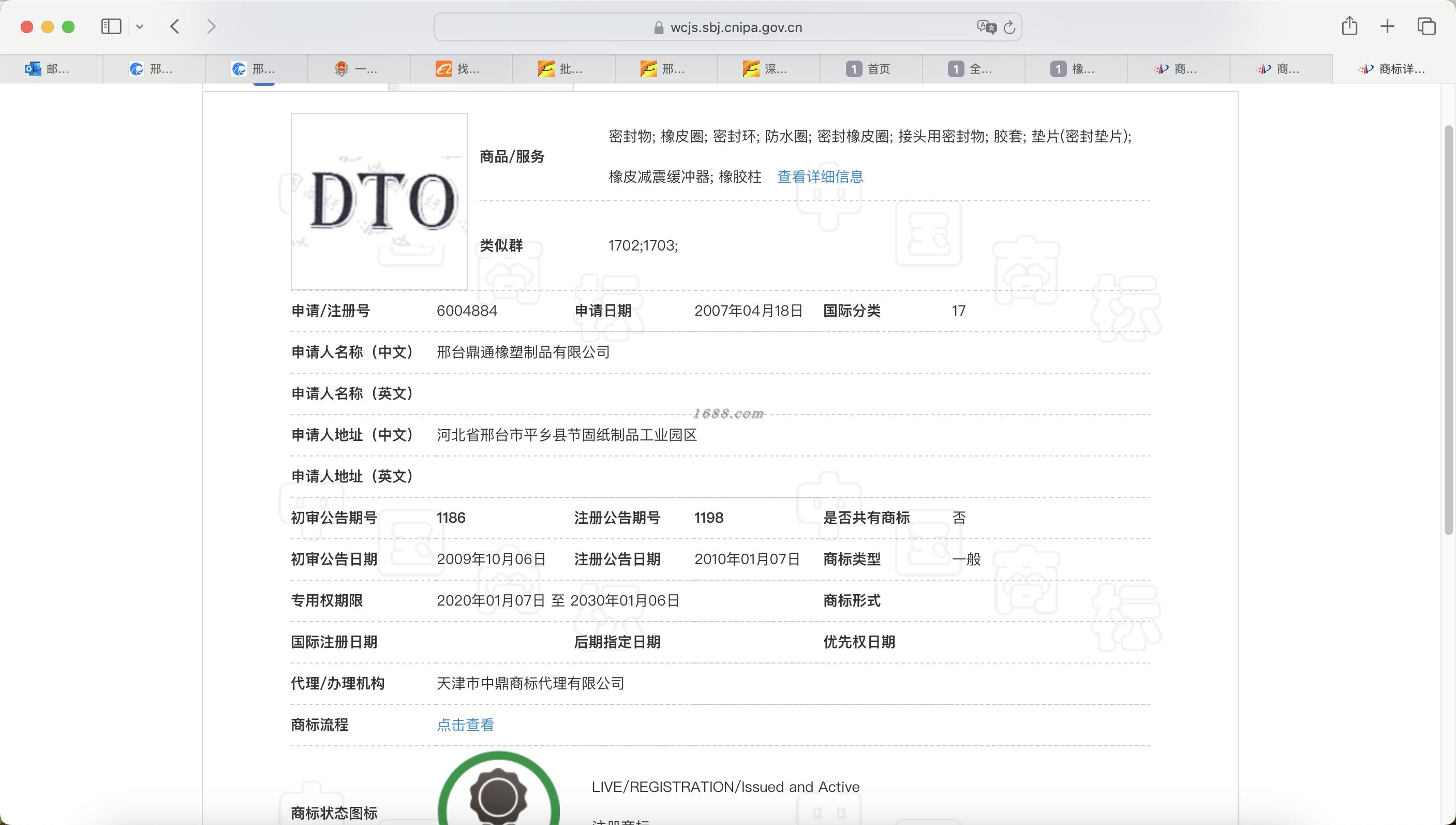Open a new tab with plus icon
Viewport: 1456px width, 825px height.
1388,26
